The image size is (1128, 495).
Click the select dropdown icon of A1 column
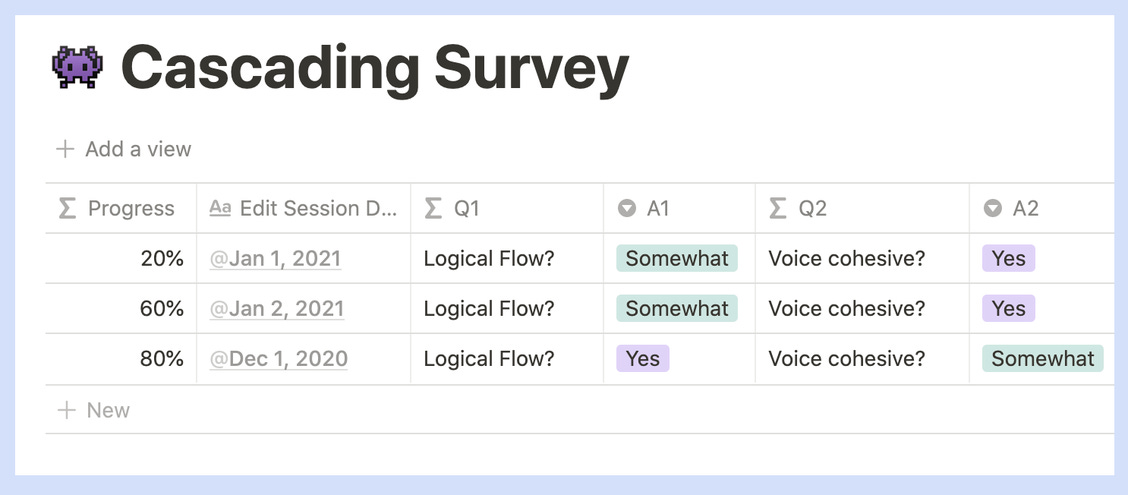627,209
